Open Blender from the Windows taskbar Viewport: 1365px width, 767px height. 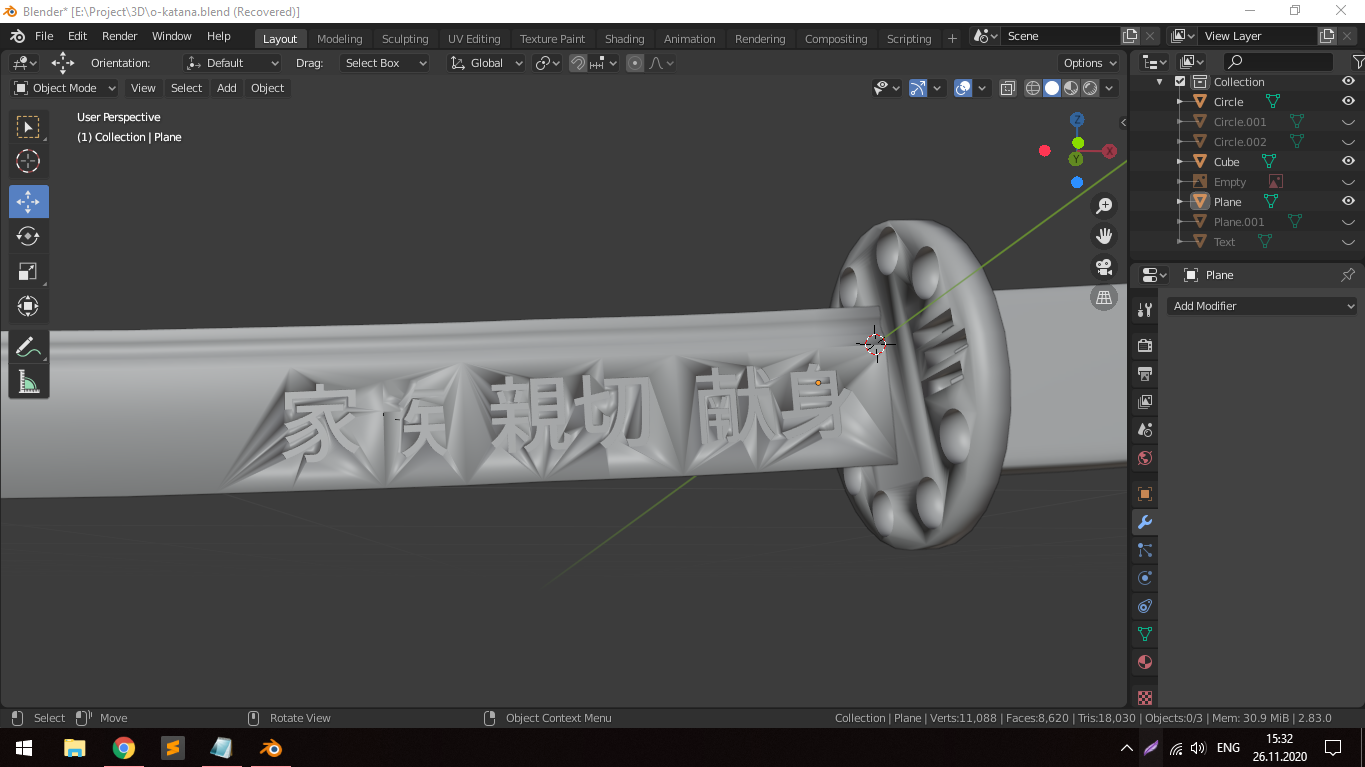[271, 748]
